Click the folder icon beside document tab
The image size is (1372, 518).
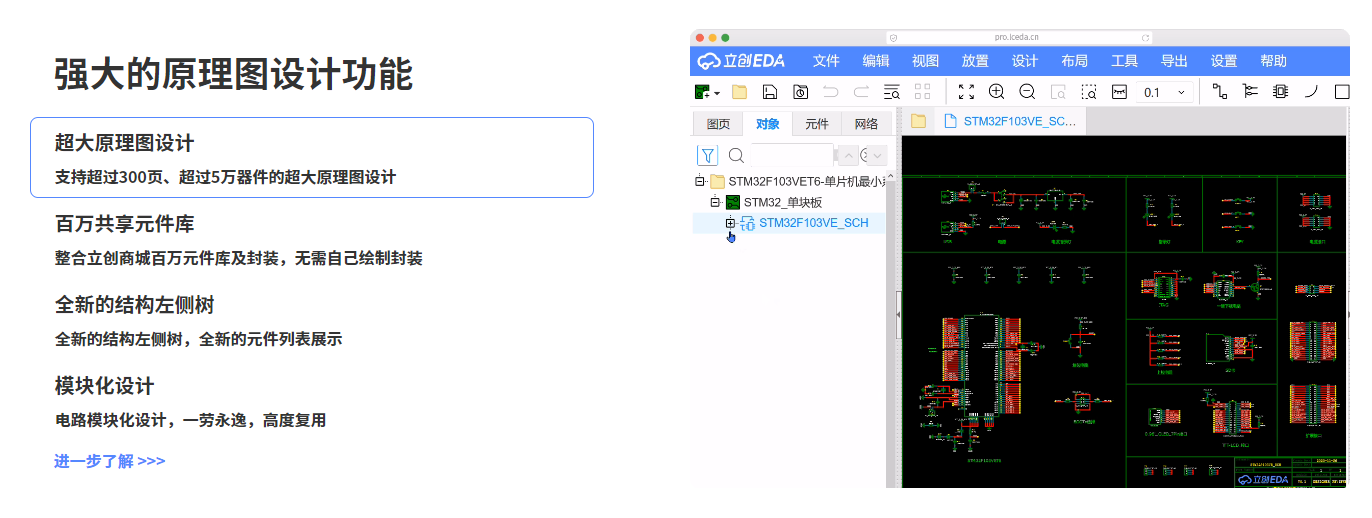918,122
